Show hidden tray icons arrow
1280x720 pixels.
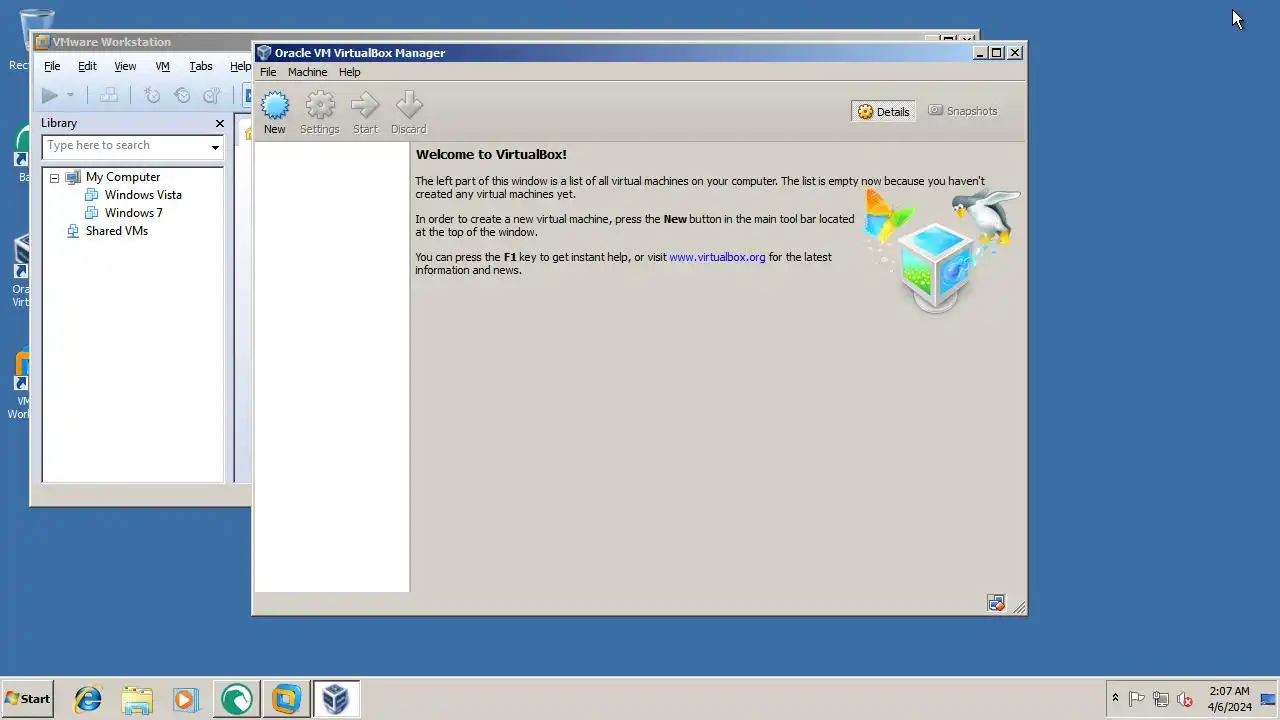coord(1115,699)
